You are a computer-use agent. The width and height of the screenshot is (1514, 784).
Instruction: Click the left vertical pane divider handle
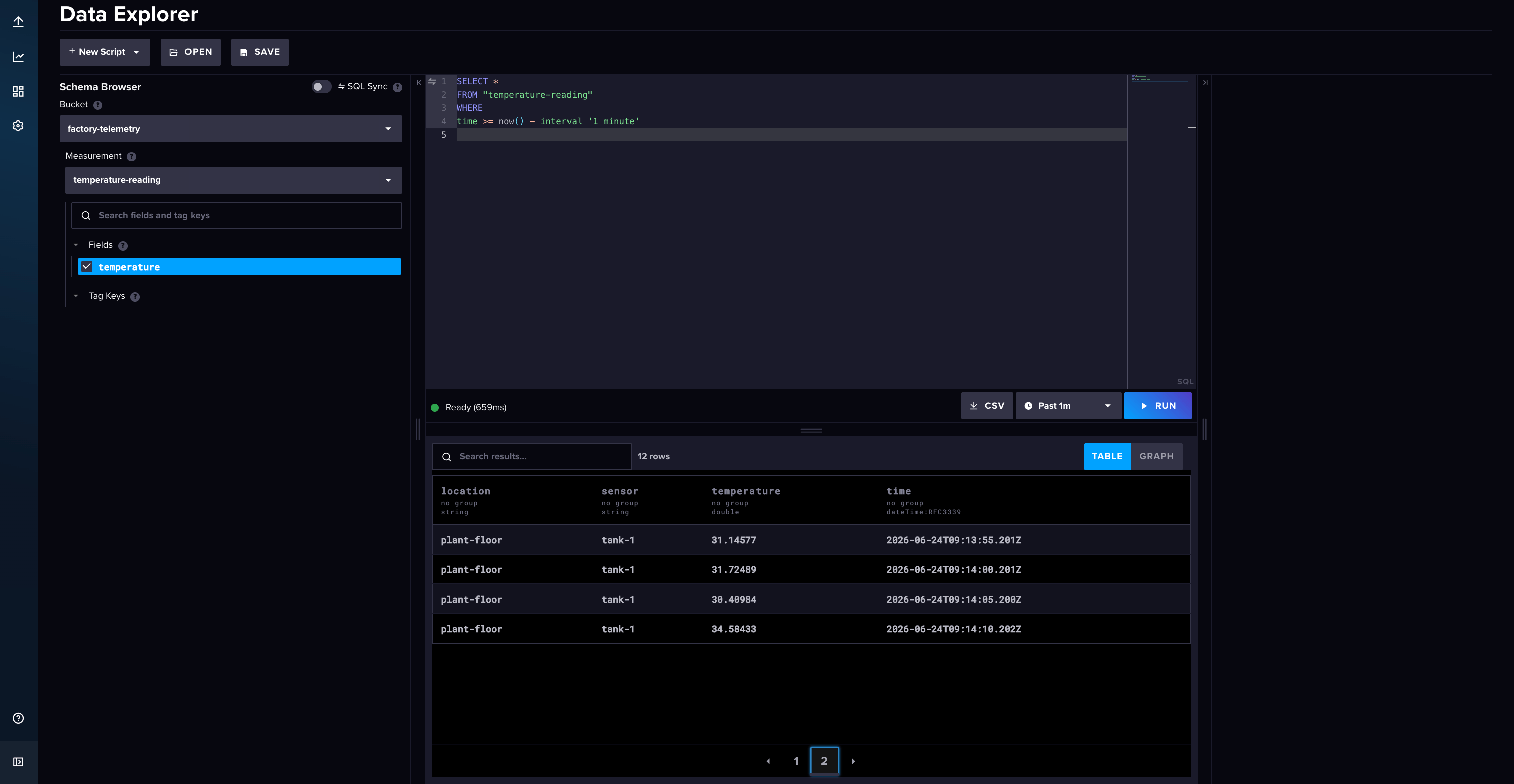point(418,429)
